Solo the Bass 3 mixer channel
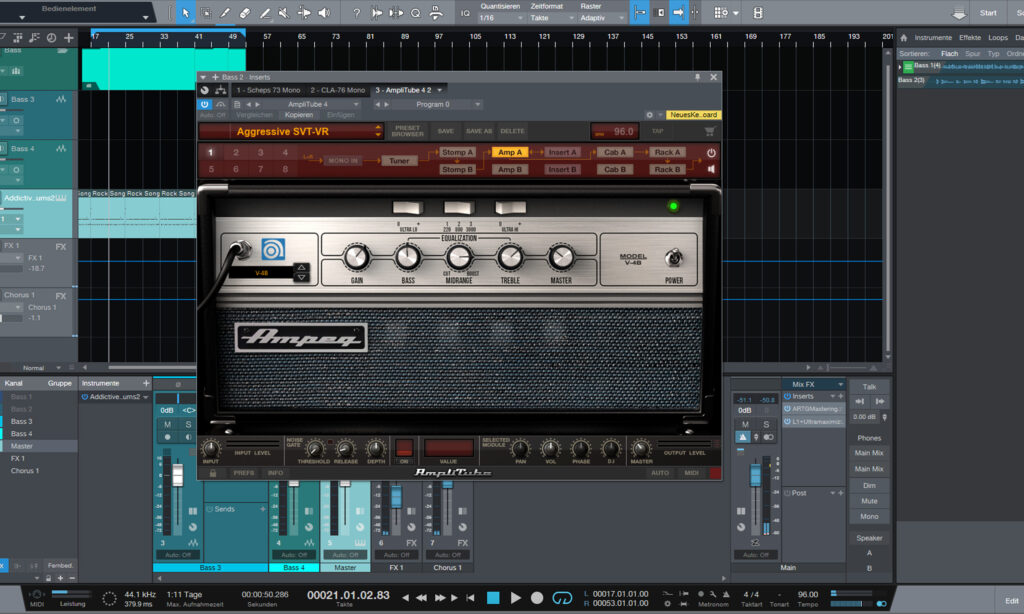 (188, 425)
